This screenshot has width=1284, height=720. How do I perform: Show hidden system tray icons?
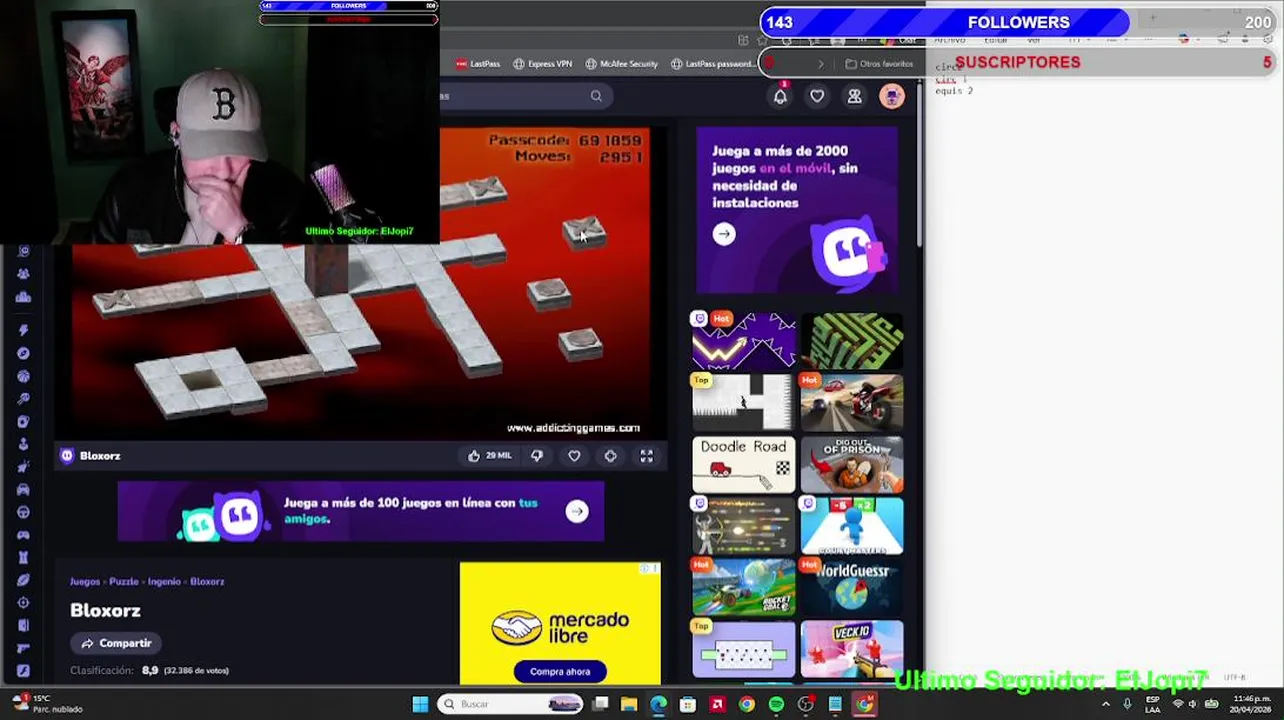(1106, 704)
